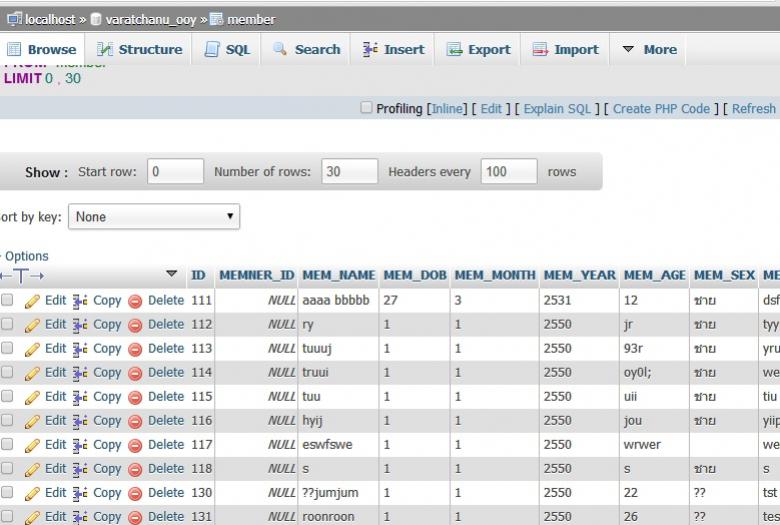780x525 pixels.
Task: Open the More tab dropdown menu
Action: (x=649, y=49)
